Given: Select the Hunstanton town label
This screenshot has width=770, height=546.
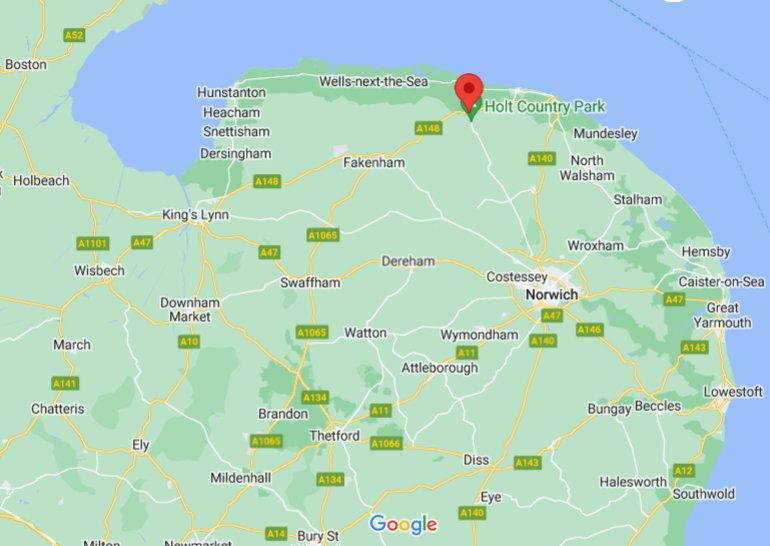Looking at the screenshot, I should coord(231,92).
